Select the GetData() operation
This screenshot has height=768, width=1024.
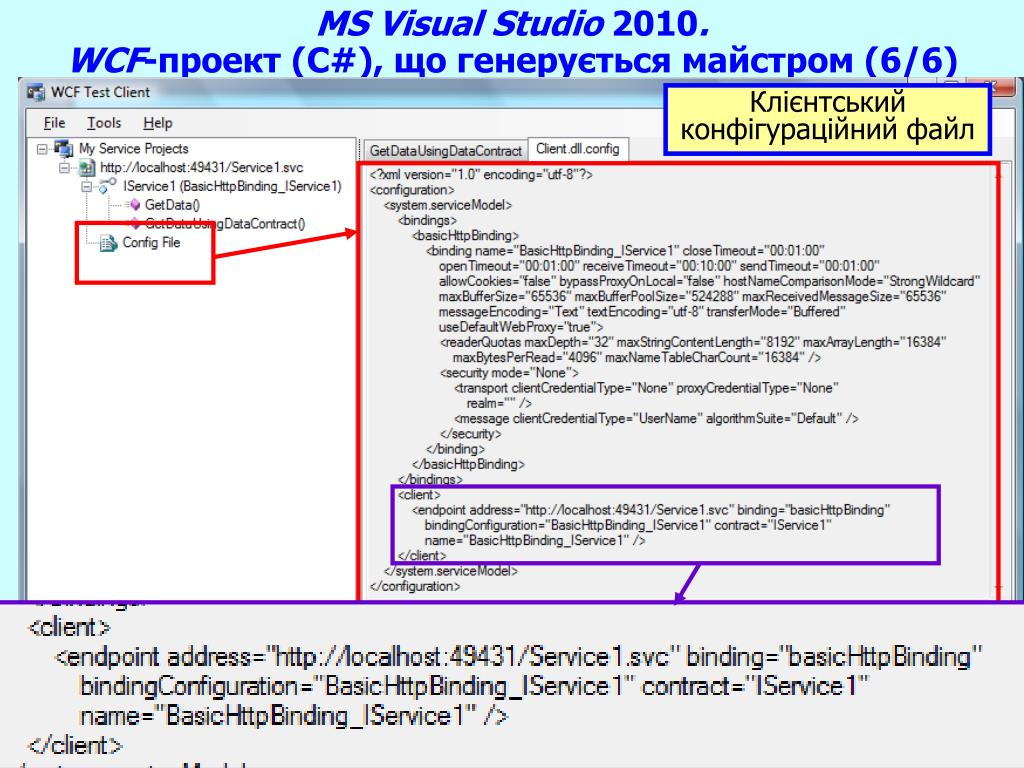click(x=172, y=205)
